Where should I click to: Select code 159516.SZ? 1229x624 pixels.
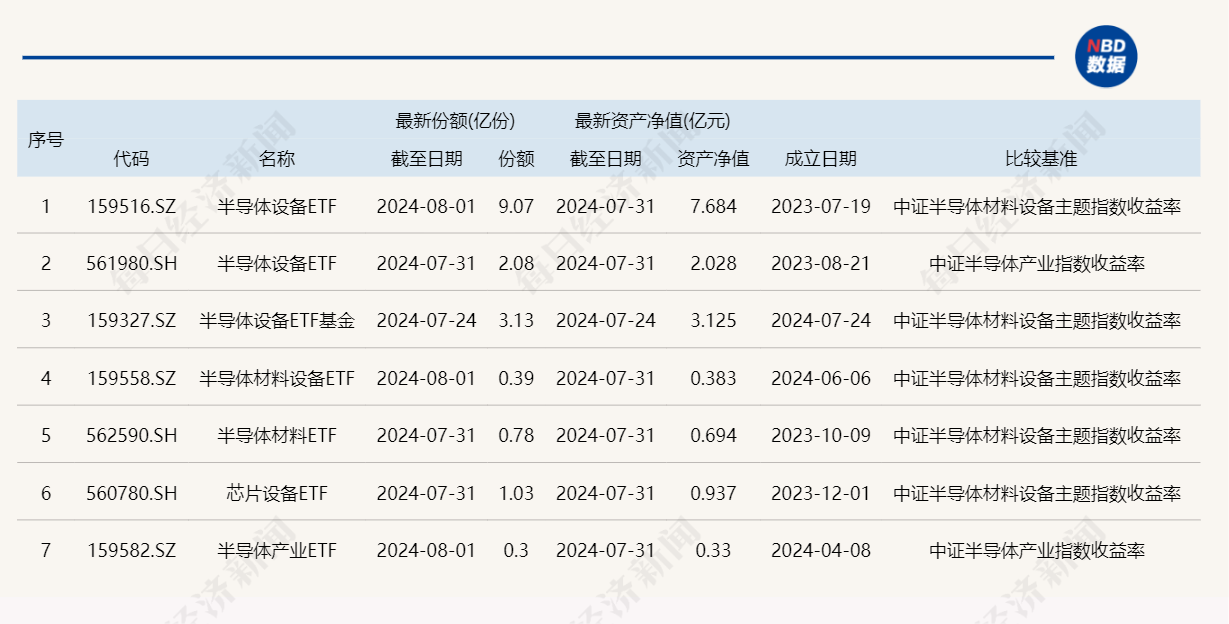click(x=131, y=206)
